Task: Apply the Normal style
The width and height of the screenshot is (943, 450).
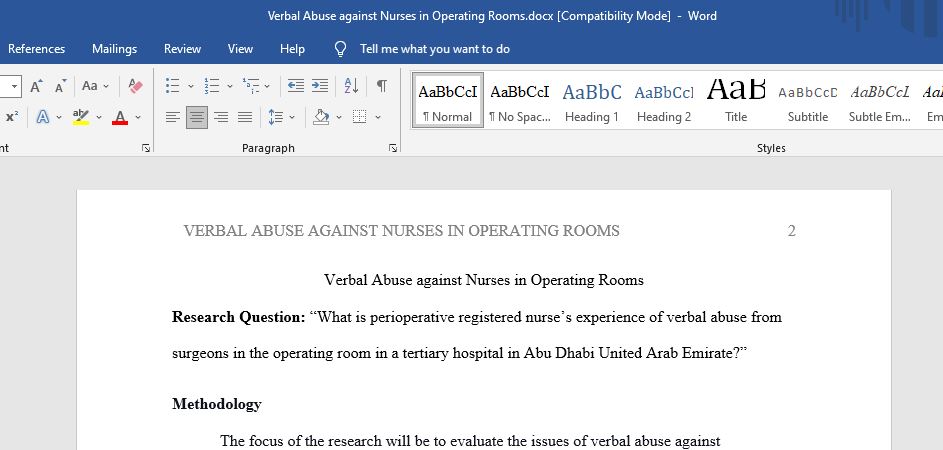Action: (x=447, y=100)
